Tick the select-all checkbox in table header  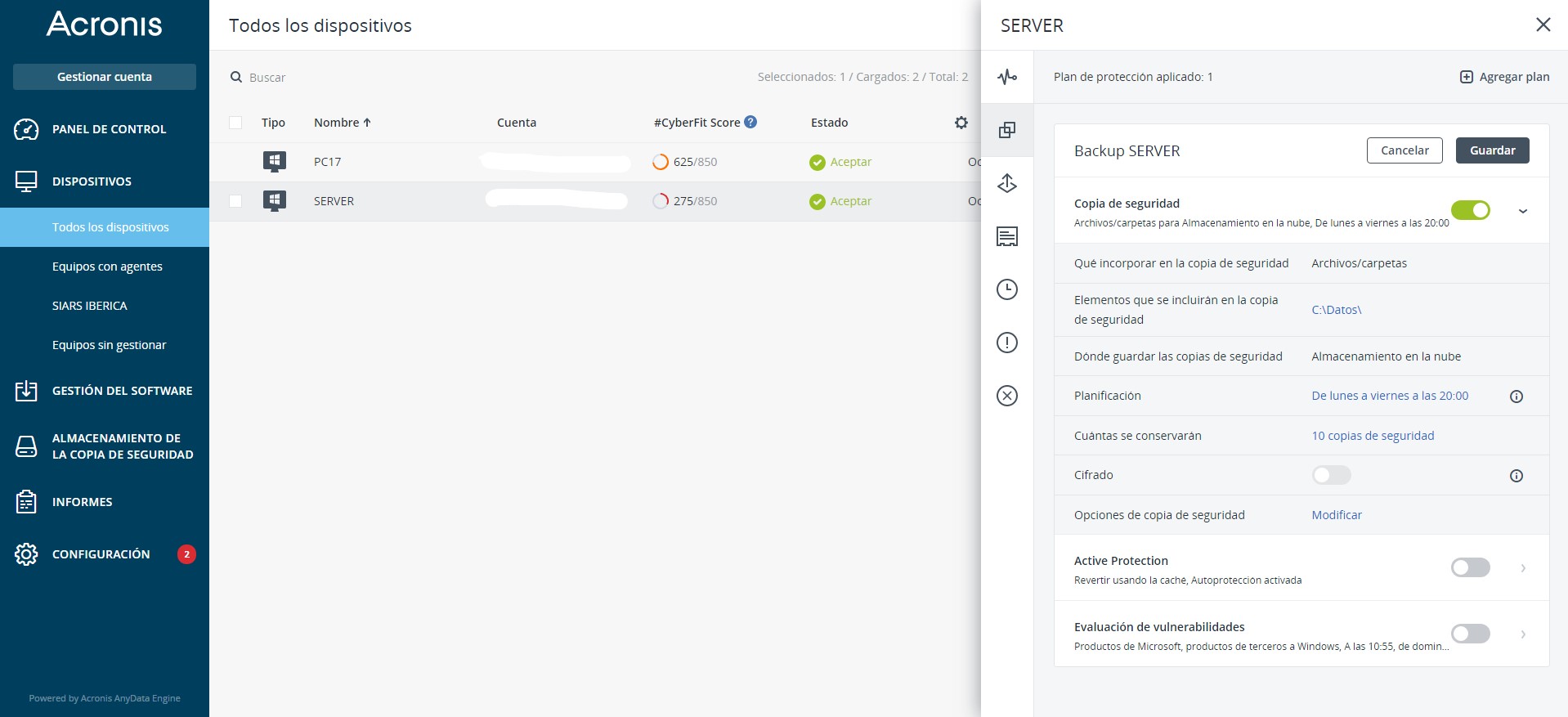pos(235,123)
